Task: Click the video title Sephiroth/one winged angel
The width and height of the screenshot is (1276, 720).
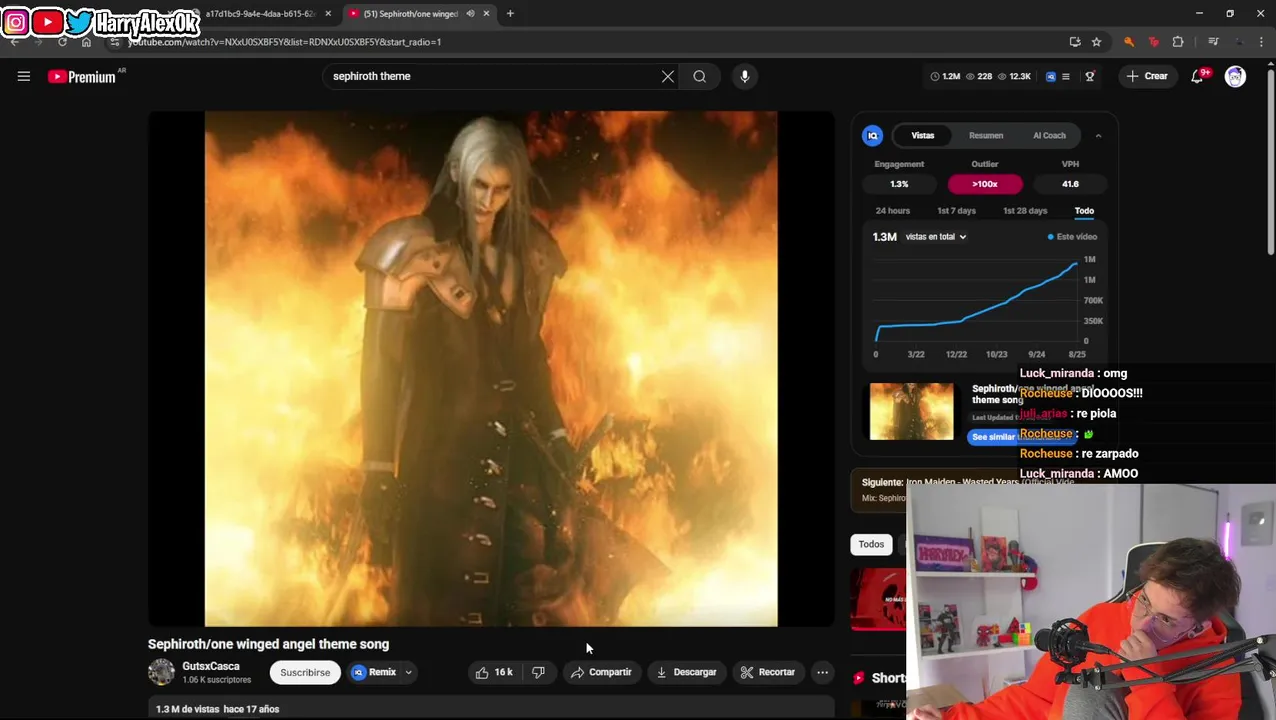Action: (269, 644)
